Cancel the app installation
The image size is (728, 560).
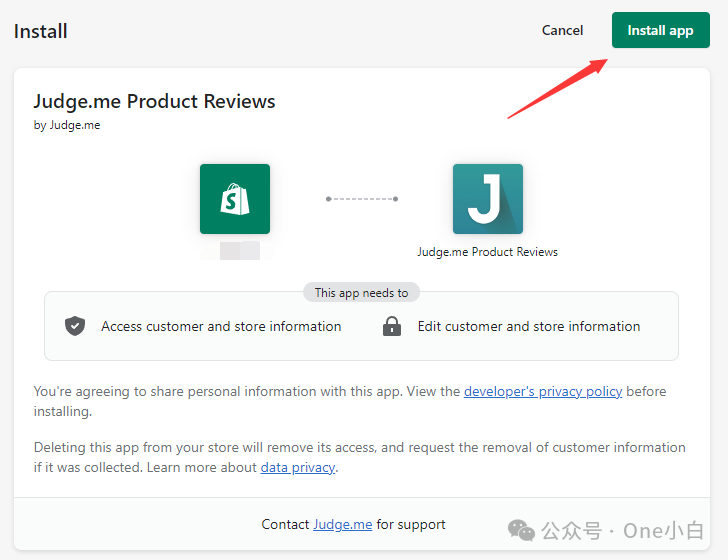(562, 30)
